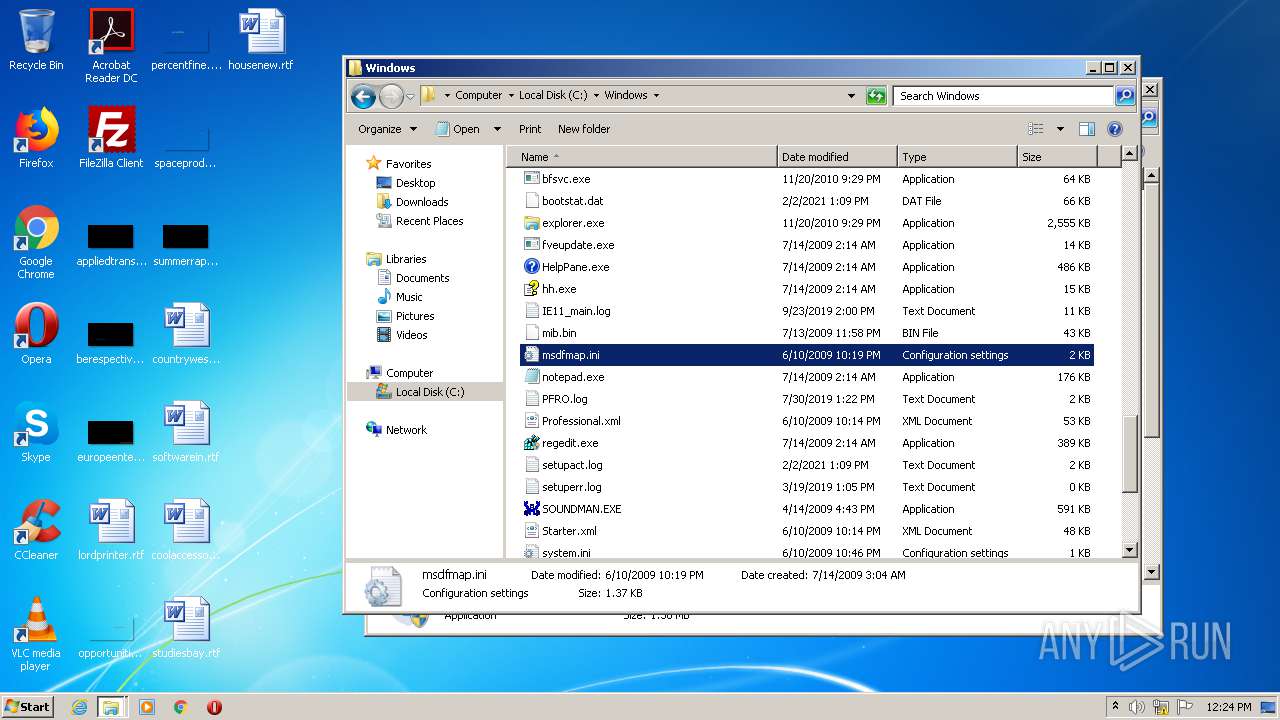
Task: Click the Back navigation arrow in Explorer
Action: pyautogui.click(x=364, y=96)
